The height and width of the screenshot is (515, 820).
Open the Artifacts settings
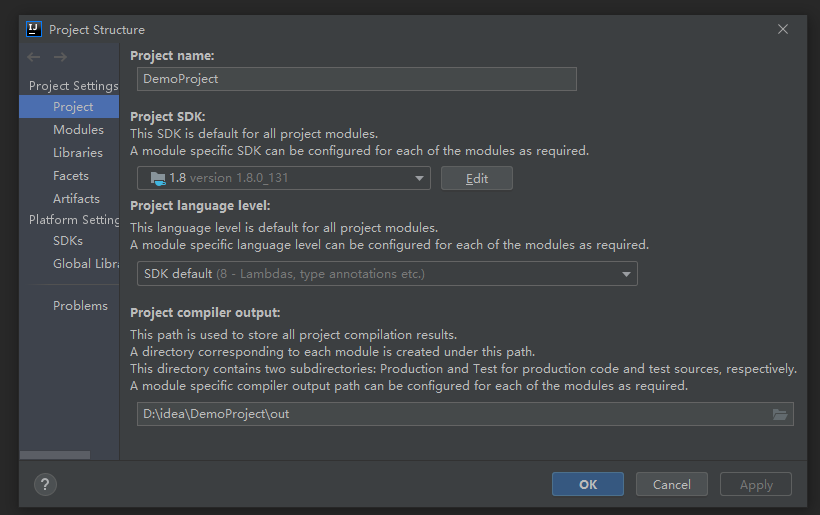coord(76,199)
